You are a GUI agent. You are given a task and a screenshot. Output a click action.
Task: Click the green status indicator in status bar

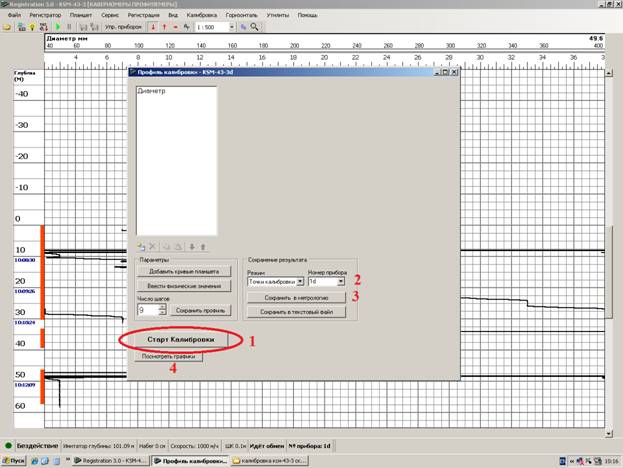[x=8, y=446]
